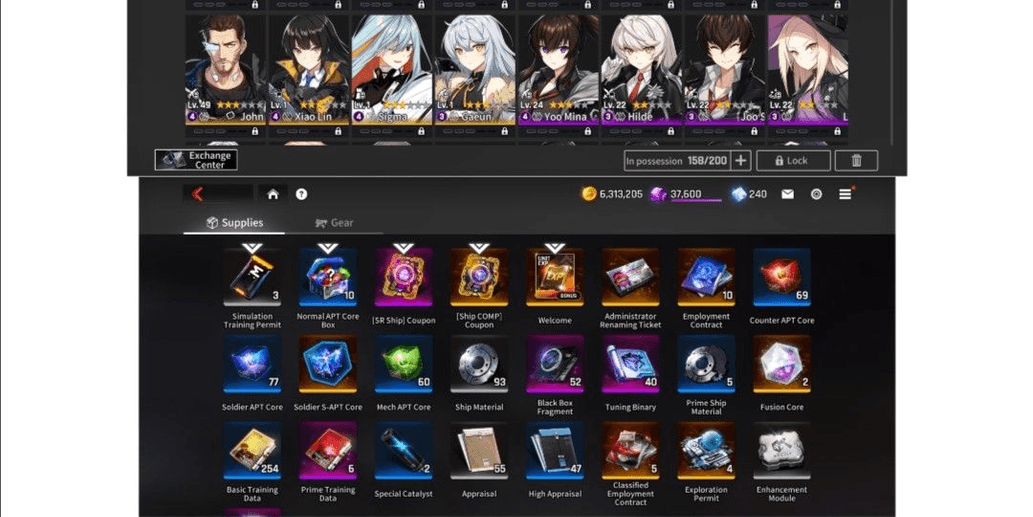Select the Gaeun character card

point(474,69)
